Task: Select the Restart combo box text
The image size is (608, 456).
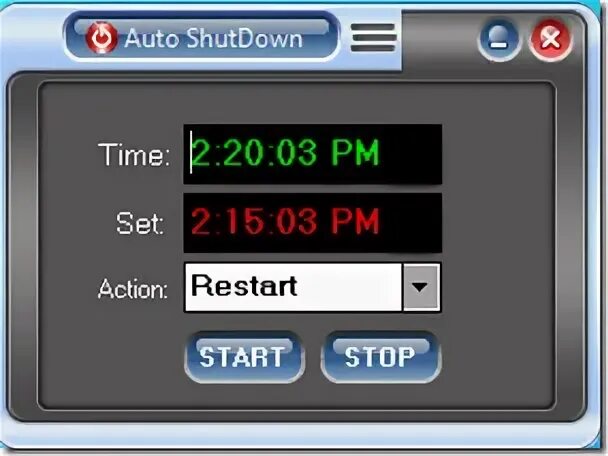Action: [x=244, y=286]
